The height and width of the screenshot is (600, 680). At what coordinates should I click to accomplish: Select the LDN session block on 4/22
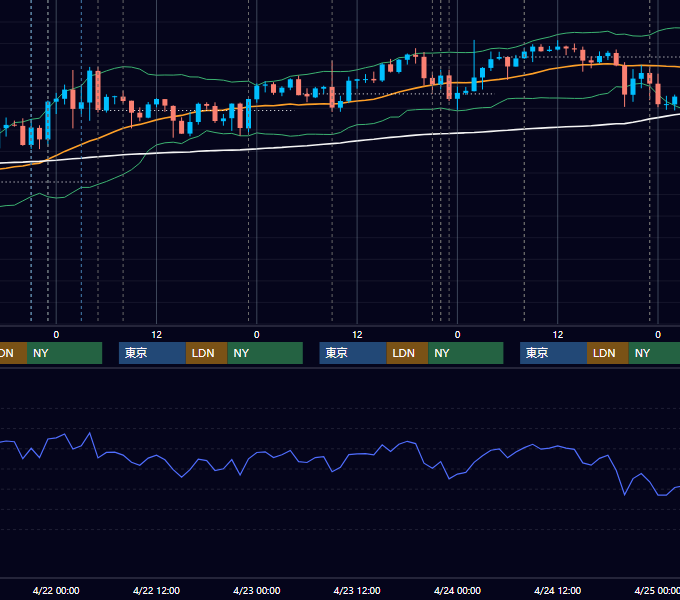click(x=206, y=353)
